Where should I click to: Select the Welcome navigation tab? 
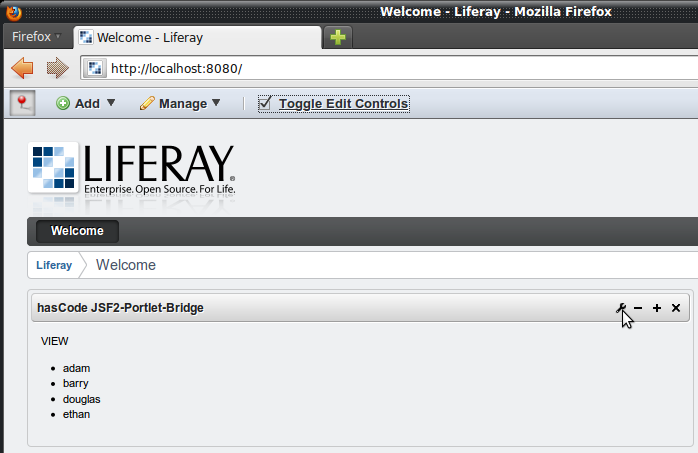[77, 231]
